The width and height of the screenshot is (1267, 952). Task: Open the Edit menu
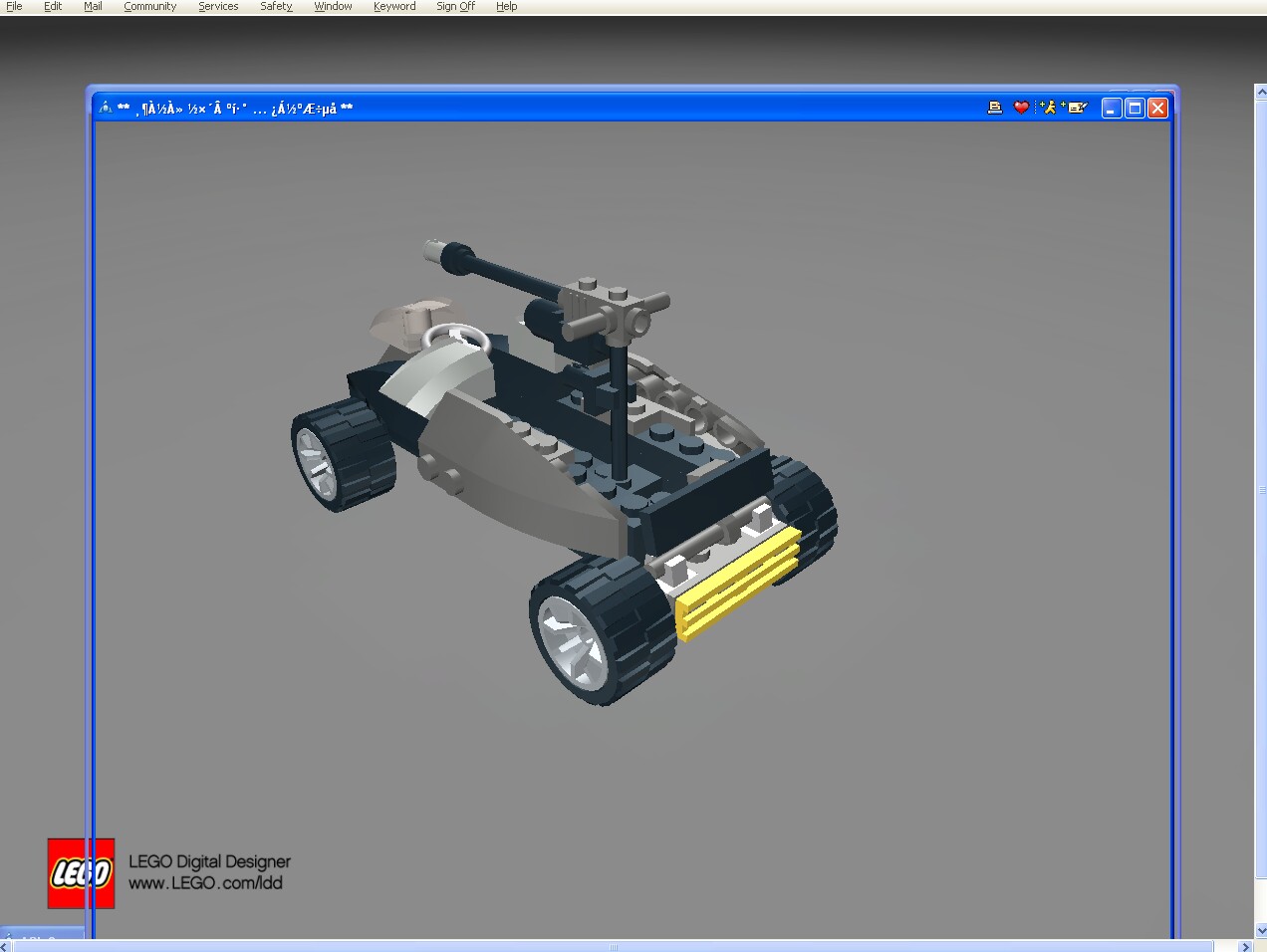53,6
